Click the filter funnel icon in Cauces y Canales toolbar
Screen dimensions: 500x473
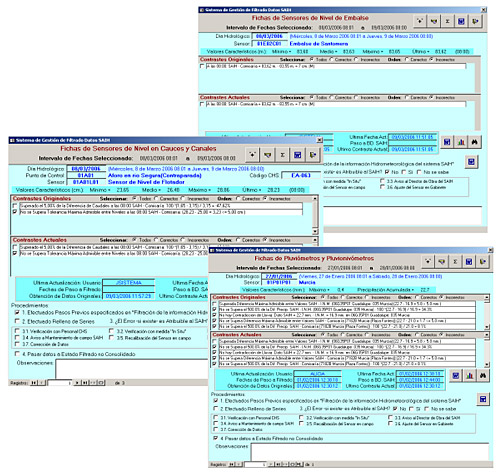tap(267, 155)
